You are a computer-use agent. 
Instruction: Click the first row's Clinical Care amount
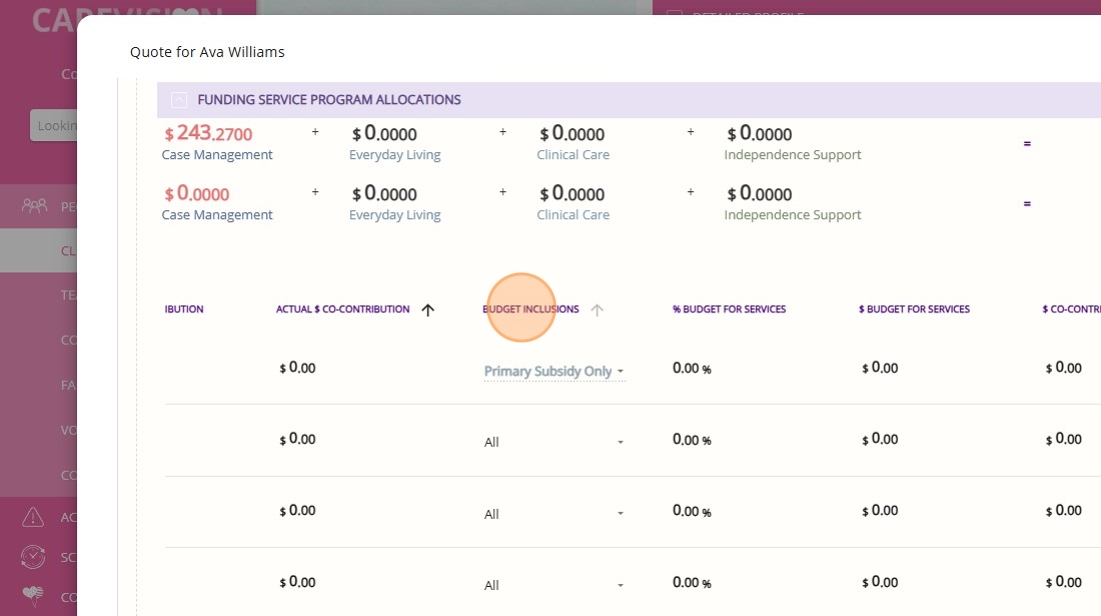[x=572, y=134]
